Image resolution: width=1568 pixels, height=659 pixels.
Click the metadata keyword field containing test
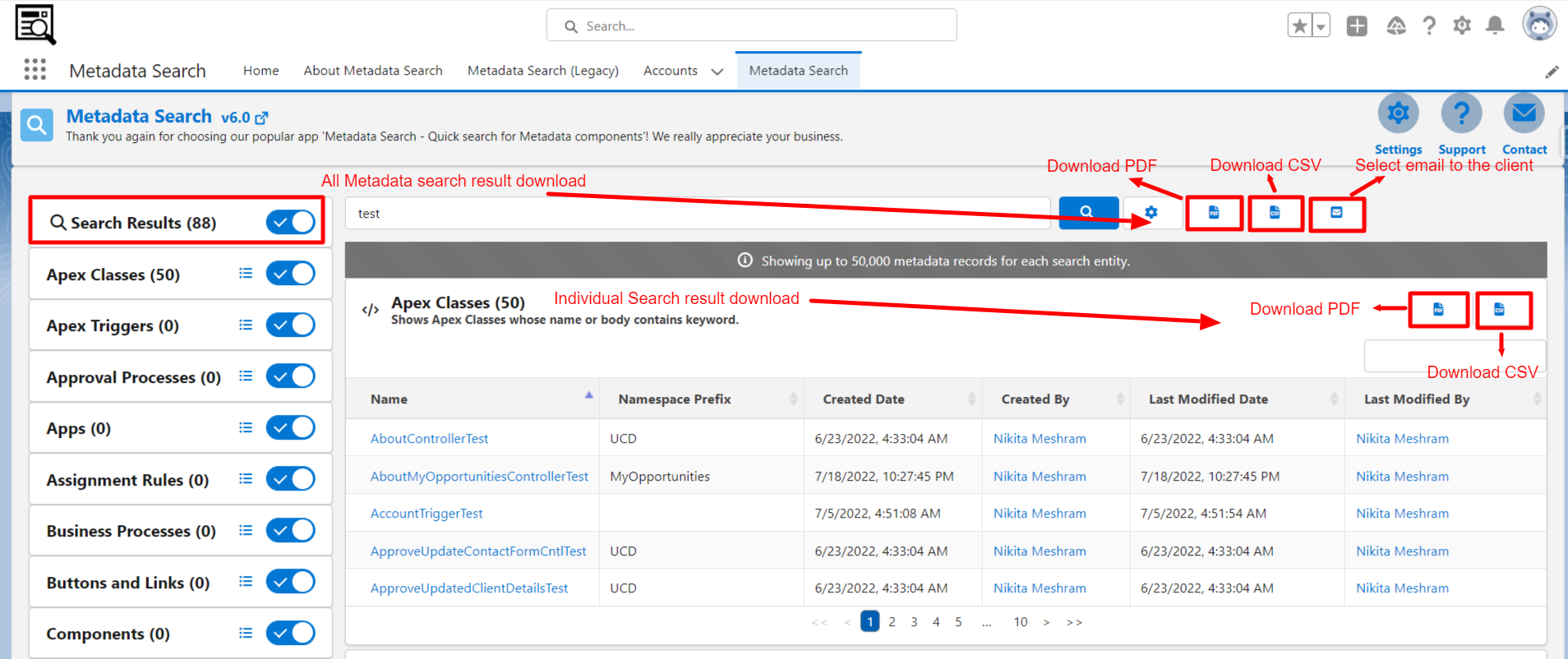click(x=698, y=214)
